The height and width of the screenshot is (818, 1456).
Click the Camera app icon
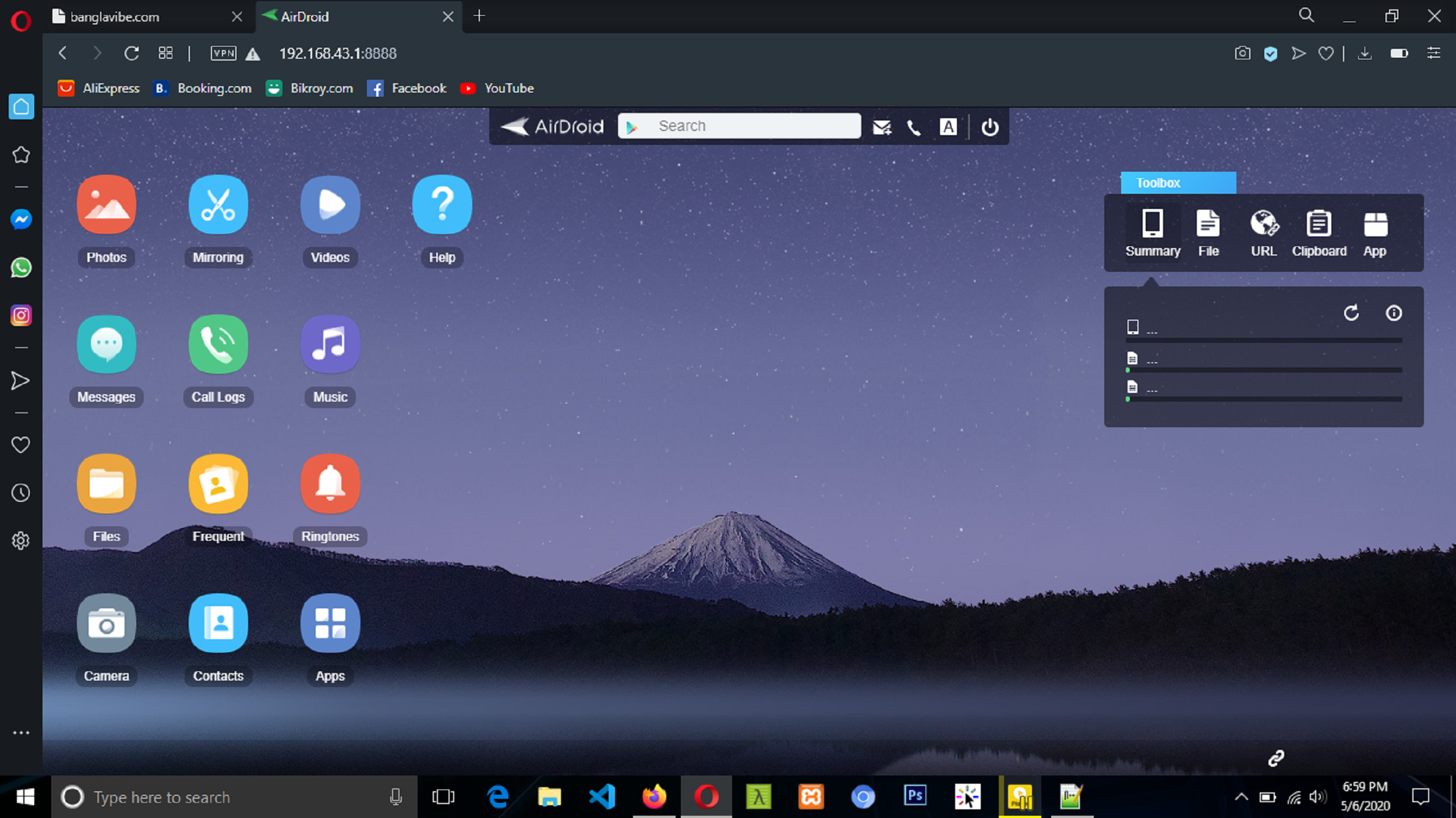tap(106, 624)
